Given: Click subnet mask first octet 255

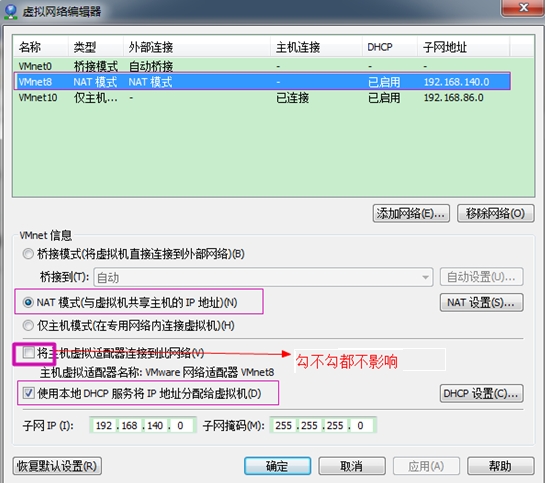Looking at the screenshot, I should (x=283, y=425).
